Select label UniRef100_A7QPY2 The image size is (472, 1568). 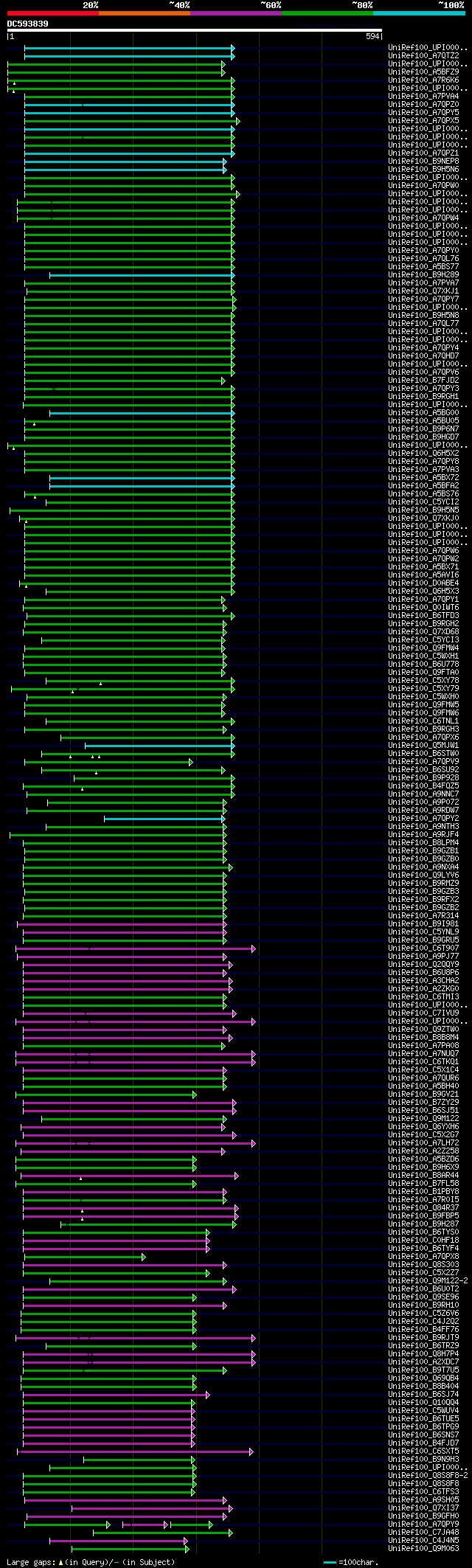coord(423,819)
